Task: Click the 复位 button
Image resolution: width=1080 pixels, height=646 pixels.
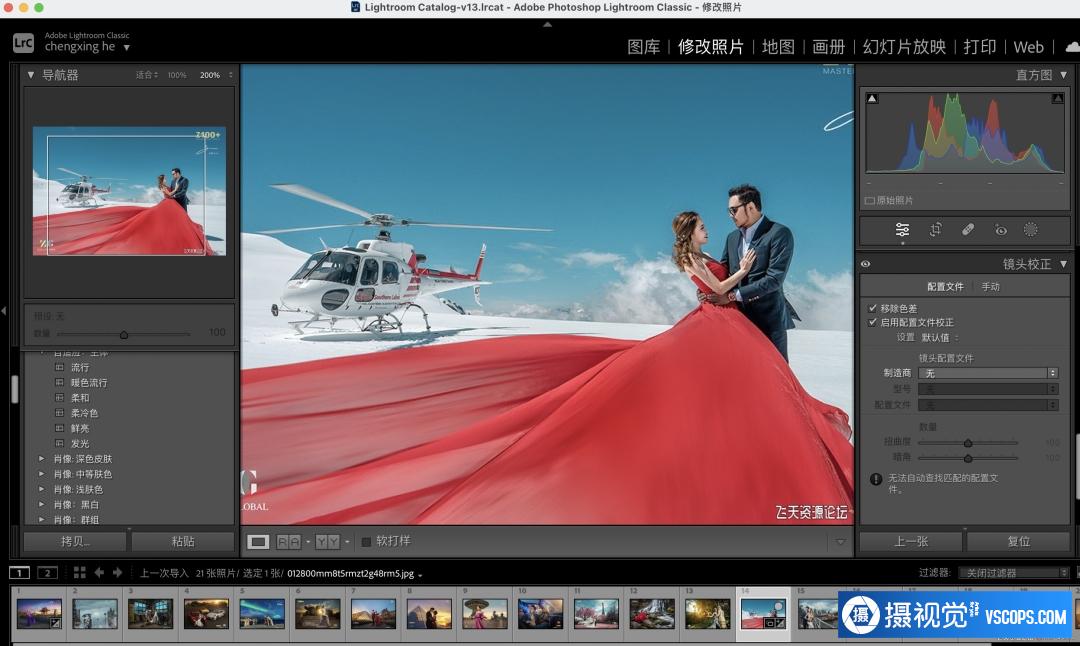Action: coord(1019,541)
